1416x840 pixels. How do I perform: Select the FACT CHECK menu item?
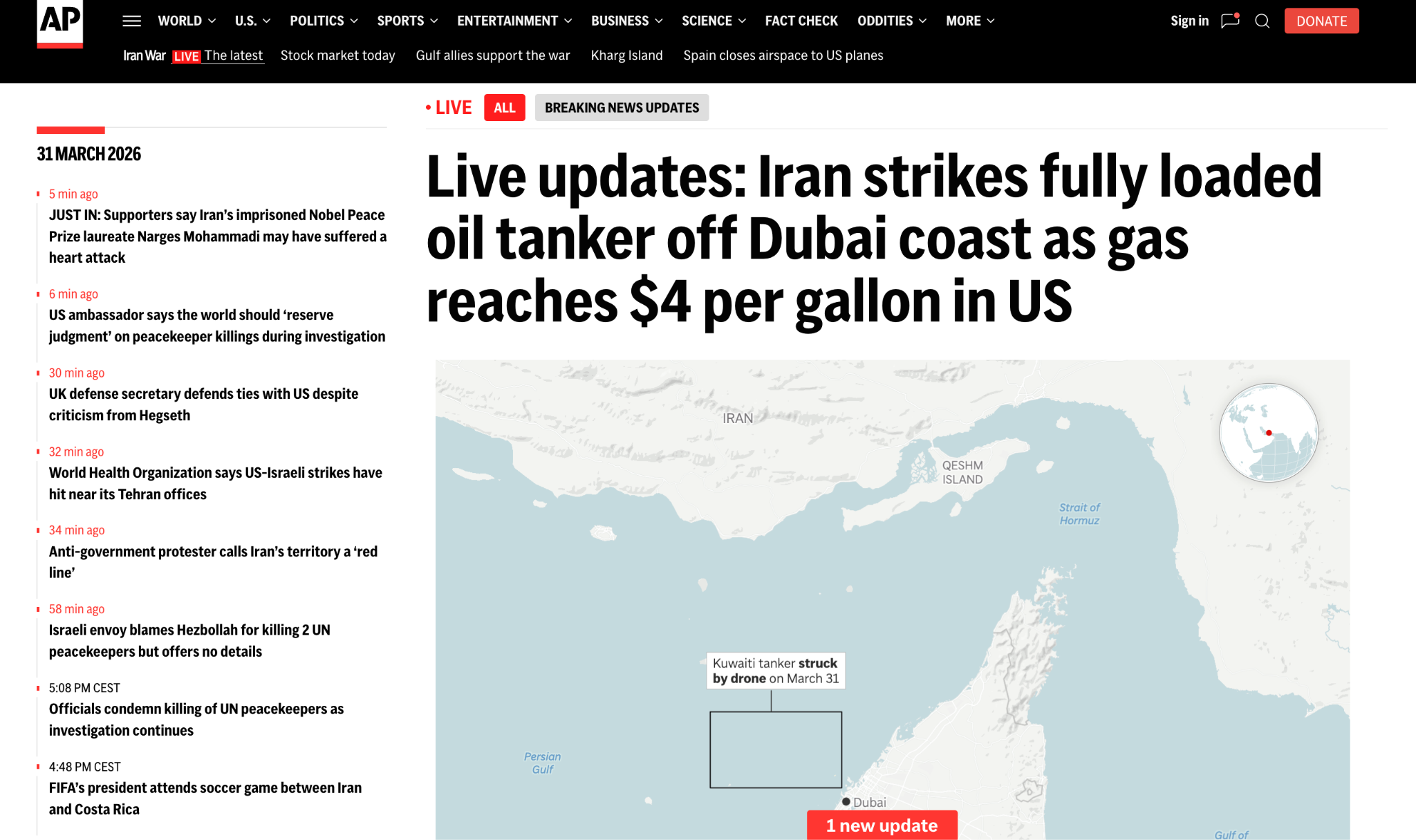pyautogui.click(x=801, y=21)
